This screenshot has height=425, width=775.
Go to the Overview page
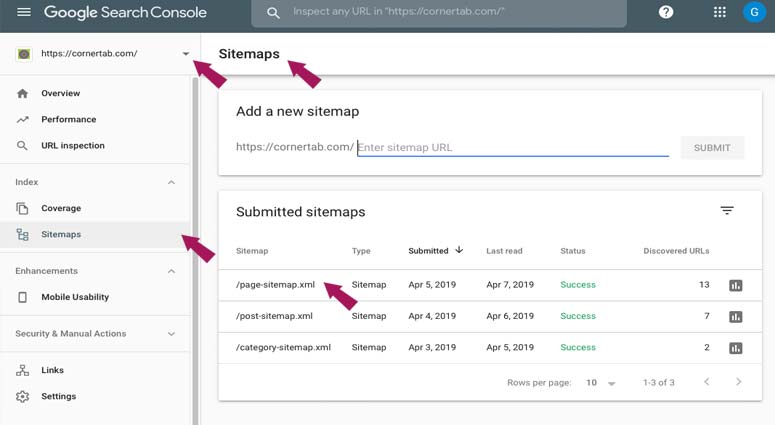(x=60, y=93)
